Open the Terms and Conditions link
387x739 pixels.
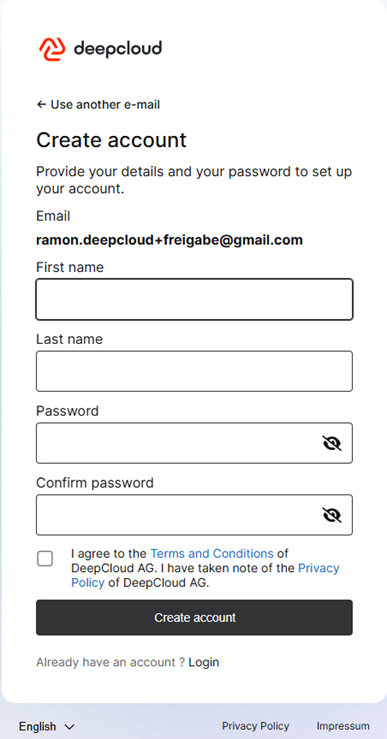click(212, 553)
